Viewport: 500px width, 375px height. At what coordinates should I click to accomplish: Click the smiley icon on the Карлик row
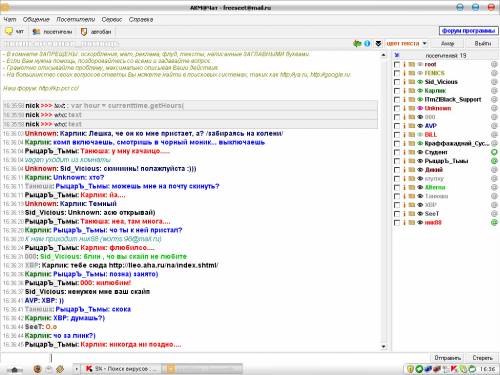(x=494, y=91)
